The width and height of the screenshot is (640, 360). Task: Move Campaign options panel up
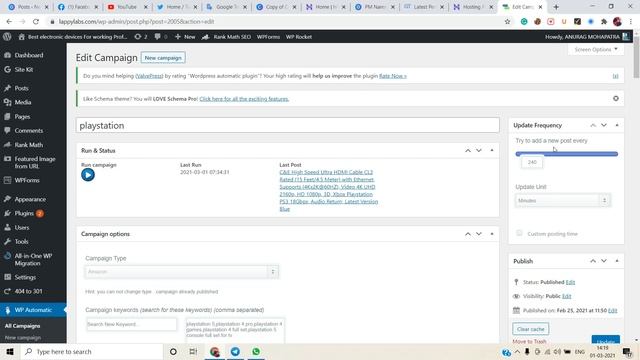click(x=468, y=234)
